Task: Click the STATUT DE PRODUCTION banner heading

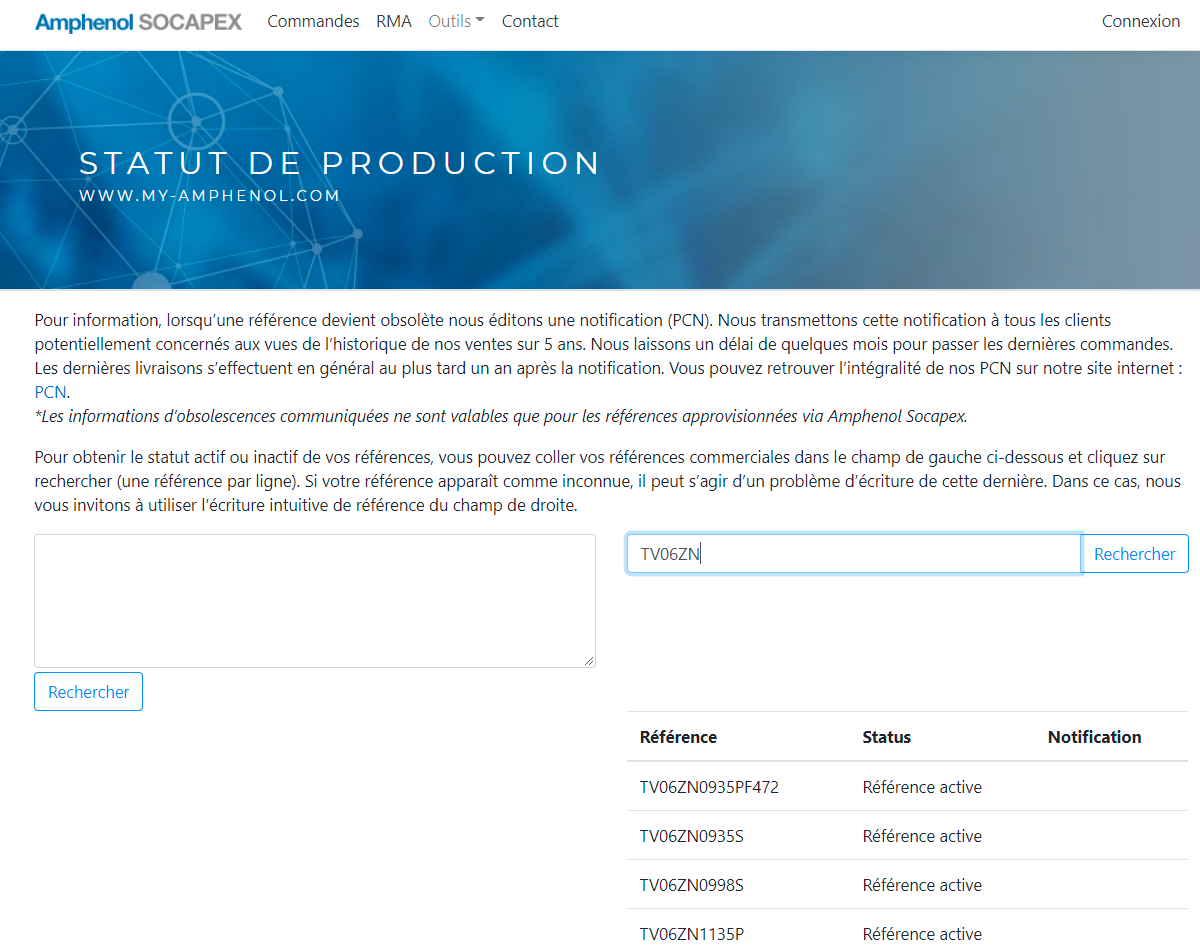Action: [340, 163]
